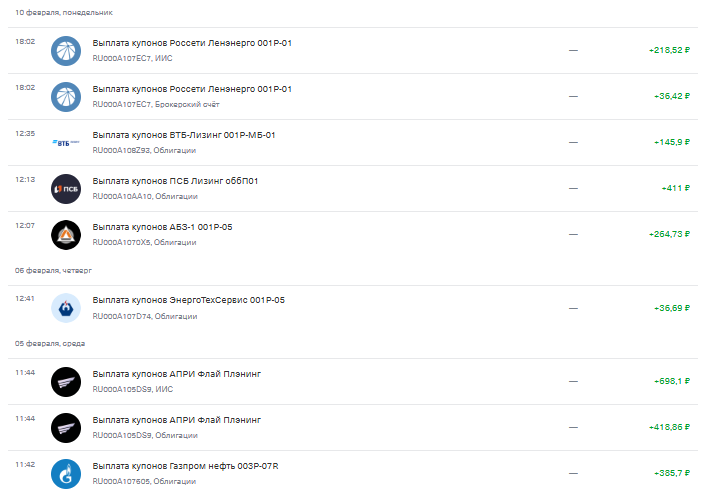
Task: Click the 10 февраля, понедельник date header
Action: pos(64,13)
